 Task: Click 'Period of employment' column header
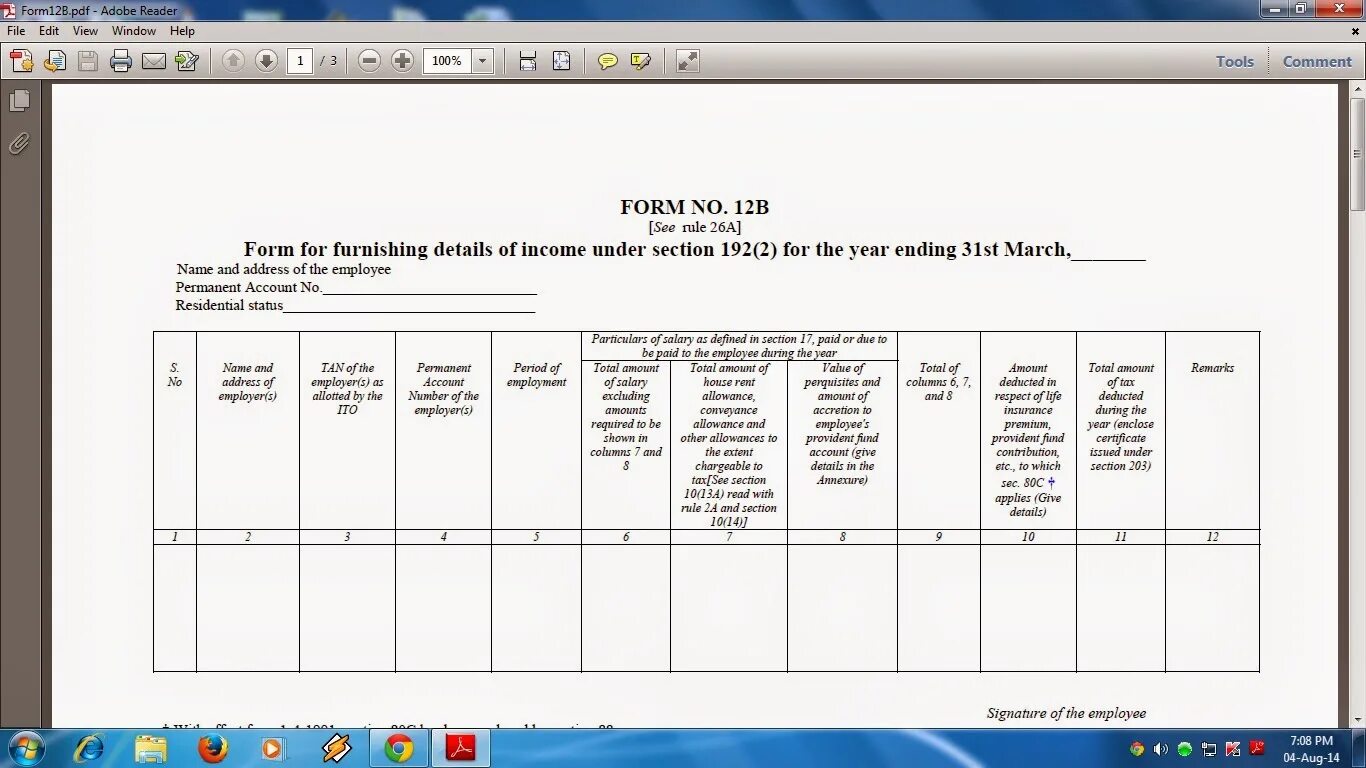pyautogui.click(x=536, y=375)
